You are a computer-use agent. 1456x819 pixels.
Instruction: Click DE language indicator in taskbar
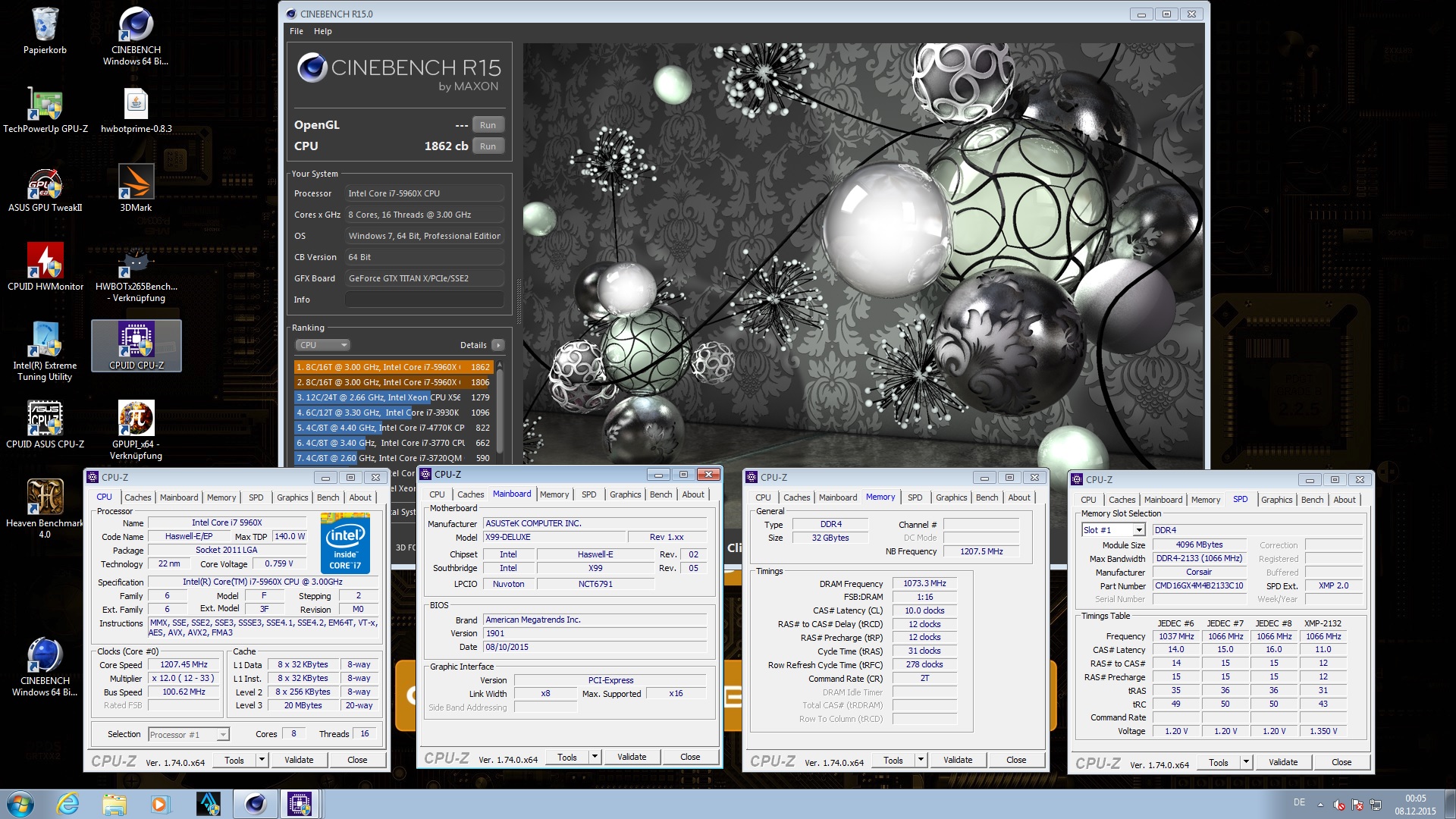1299,802
